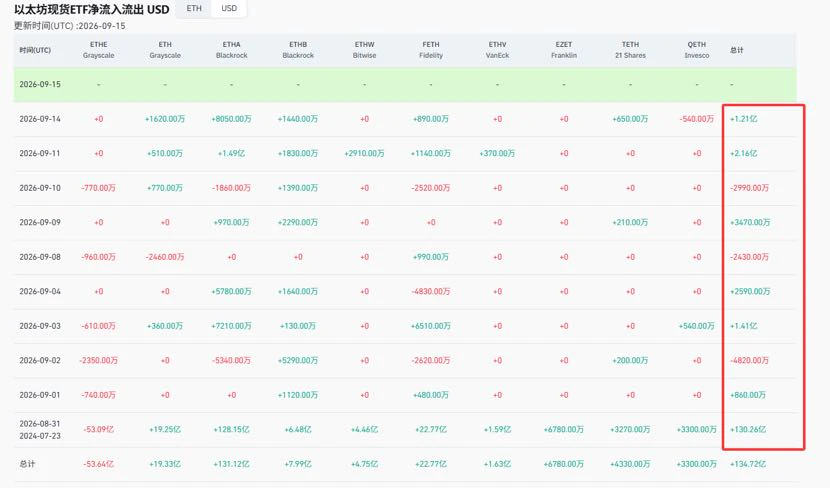Screen dimensions: 830x488
Task: Click the +860.00万 total value
Action: pos(747,395)
